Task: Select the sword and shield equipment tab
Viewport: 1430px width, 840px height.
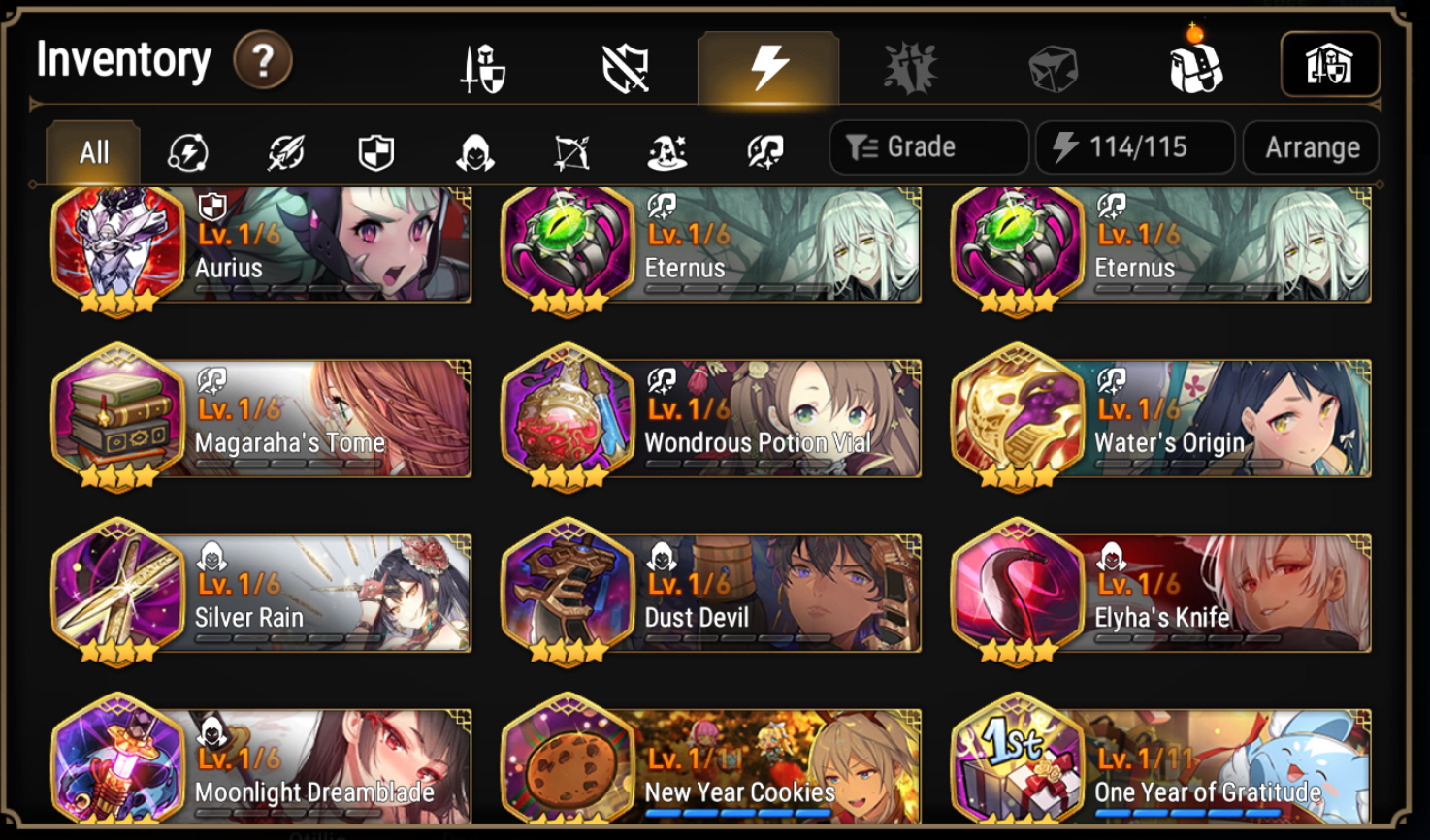Action: (482, 69)
